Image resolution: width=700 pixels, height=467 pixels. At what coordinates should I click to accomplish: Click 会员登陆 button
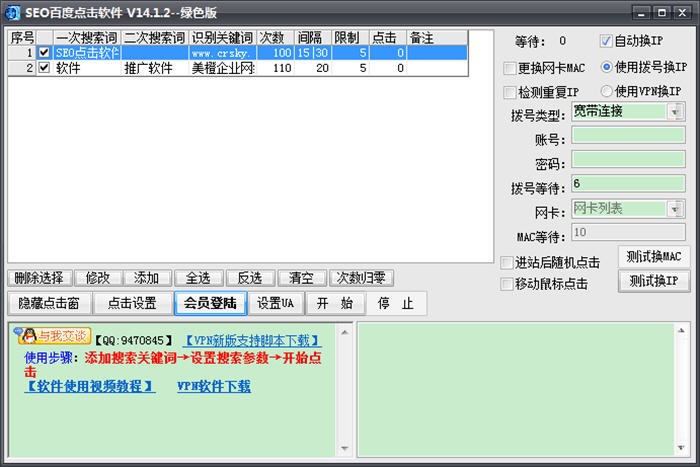[210, 304]
